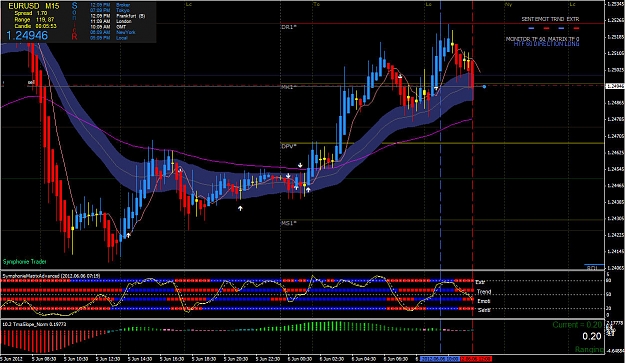Screen dimensions: 625x363
Task: Click the Senti row label in the matrix
Action: [x=484, y=310]
